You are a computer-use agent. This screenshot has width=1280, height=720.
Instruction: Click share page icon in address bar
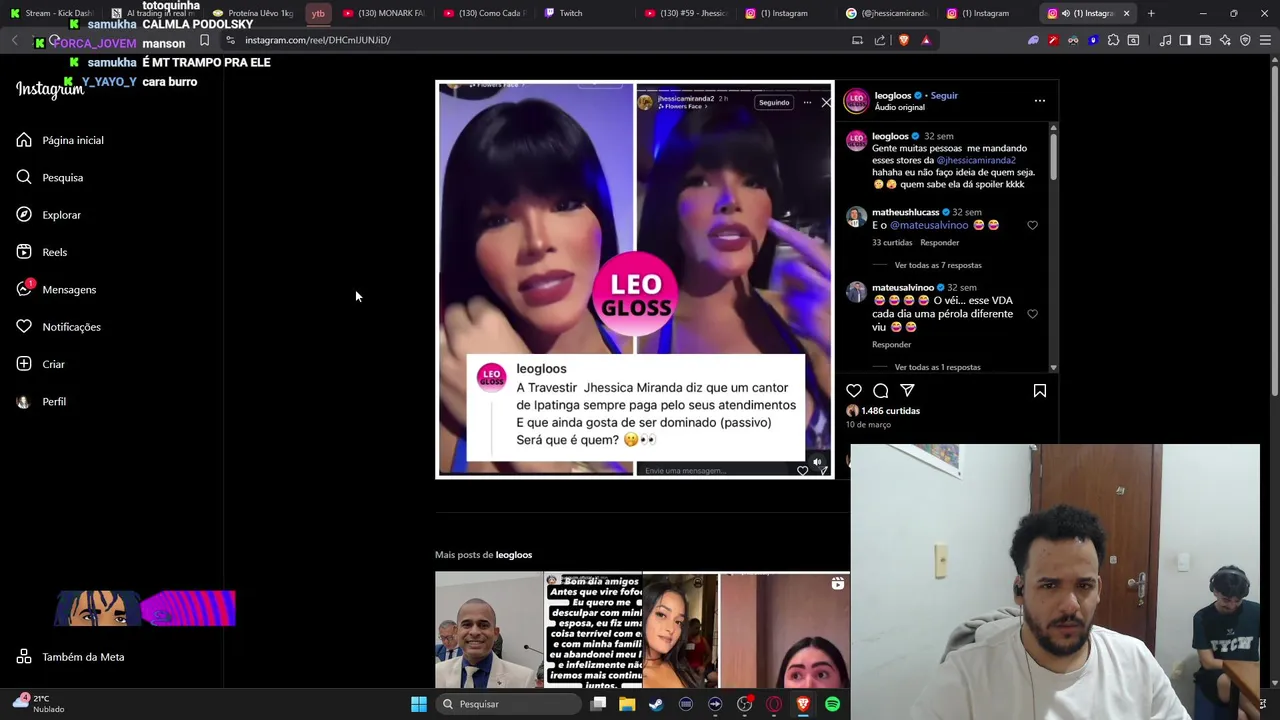point(880,40)
